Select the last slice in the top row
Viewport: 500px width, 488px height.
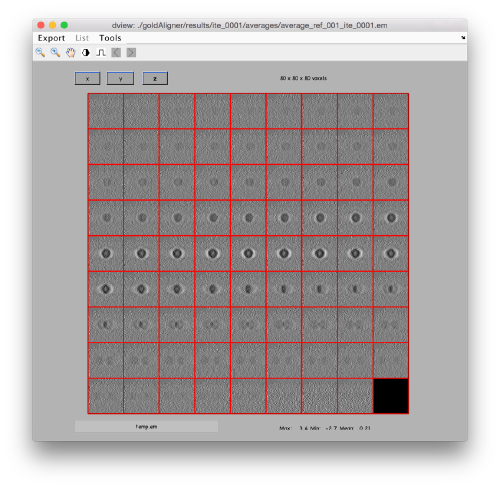pos(391,111)
